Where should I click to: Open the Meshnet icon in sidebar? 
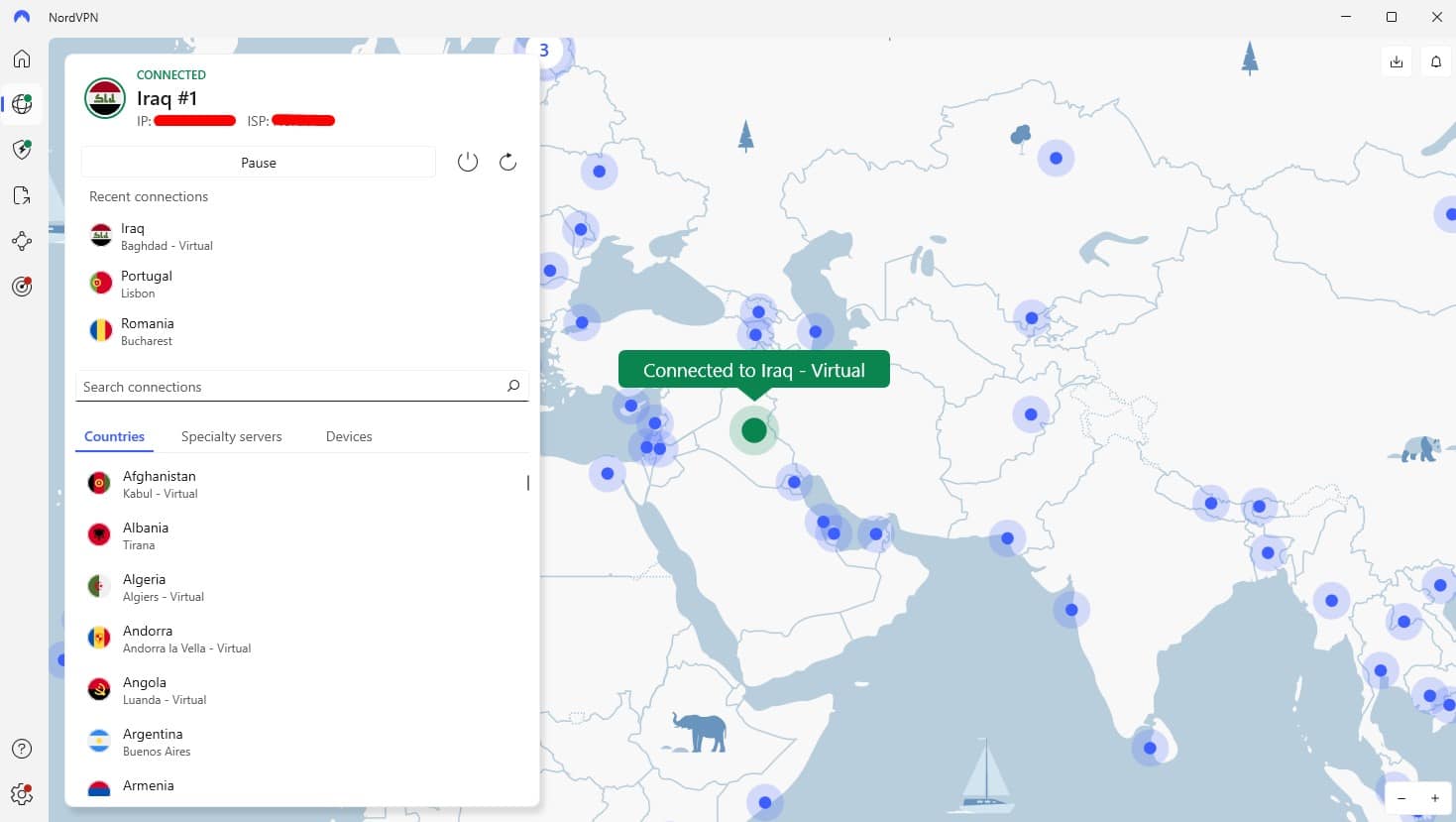(22, 241)
